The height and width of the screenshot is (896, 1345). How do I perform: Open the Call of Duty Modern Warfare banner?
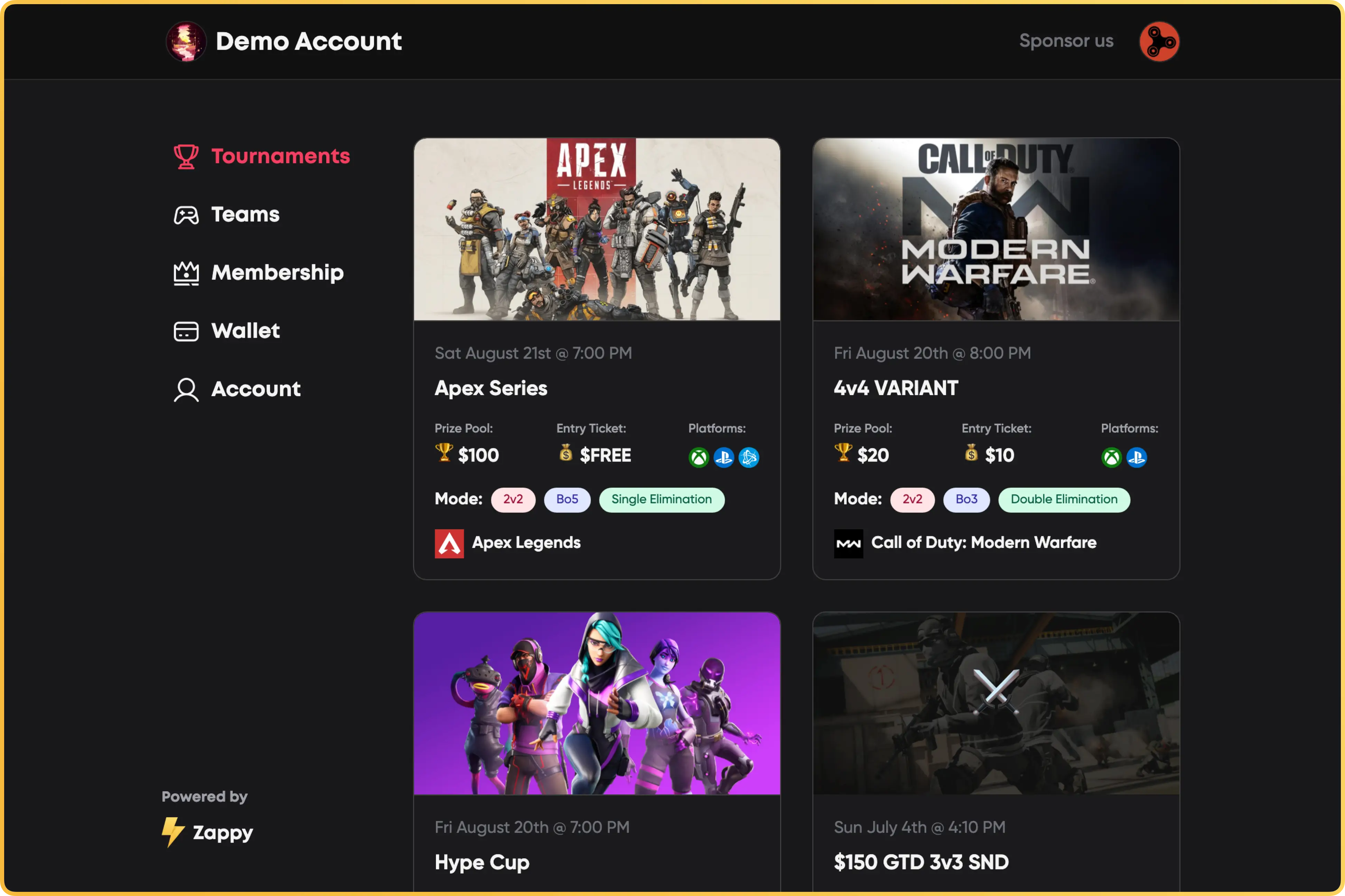pos(995,229)
